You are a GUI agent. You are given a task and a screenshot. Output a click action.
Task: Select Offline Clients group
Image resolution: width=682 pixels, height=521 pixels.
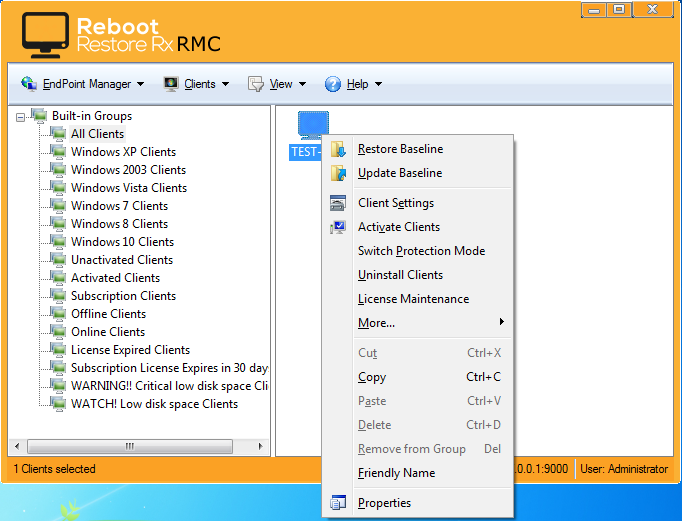click(108, 314)
